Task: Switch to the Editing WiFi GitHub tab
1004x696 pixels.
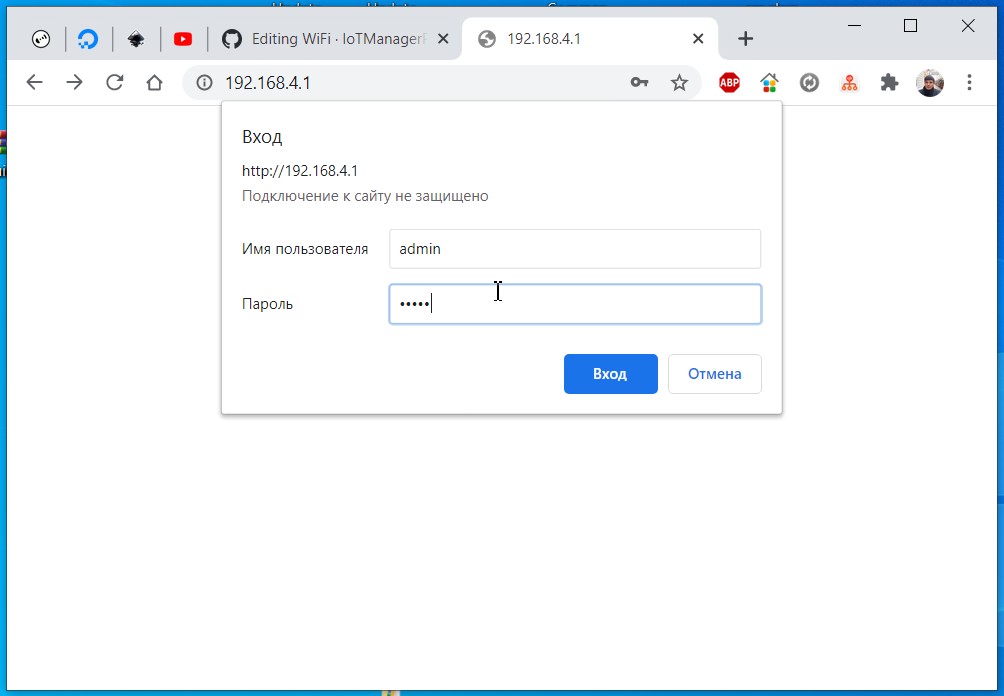Action: [332, 39]
